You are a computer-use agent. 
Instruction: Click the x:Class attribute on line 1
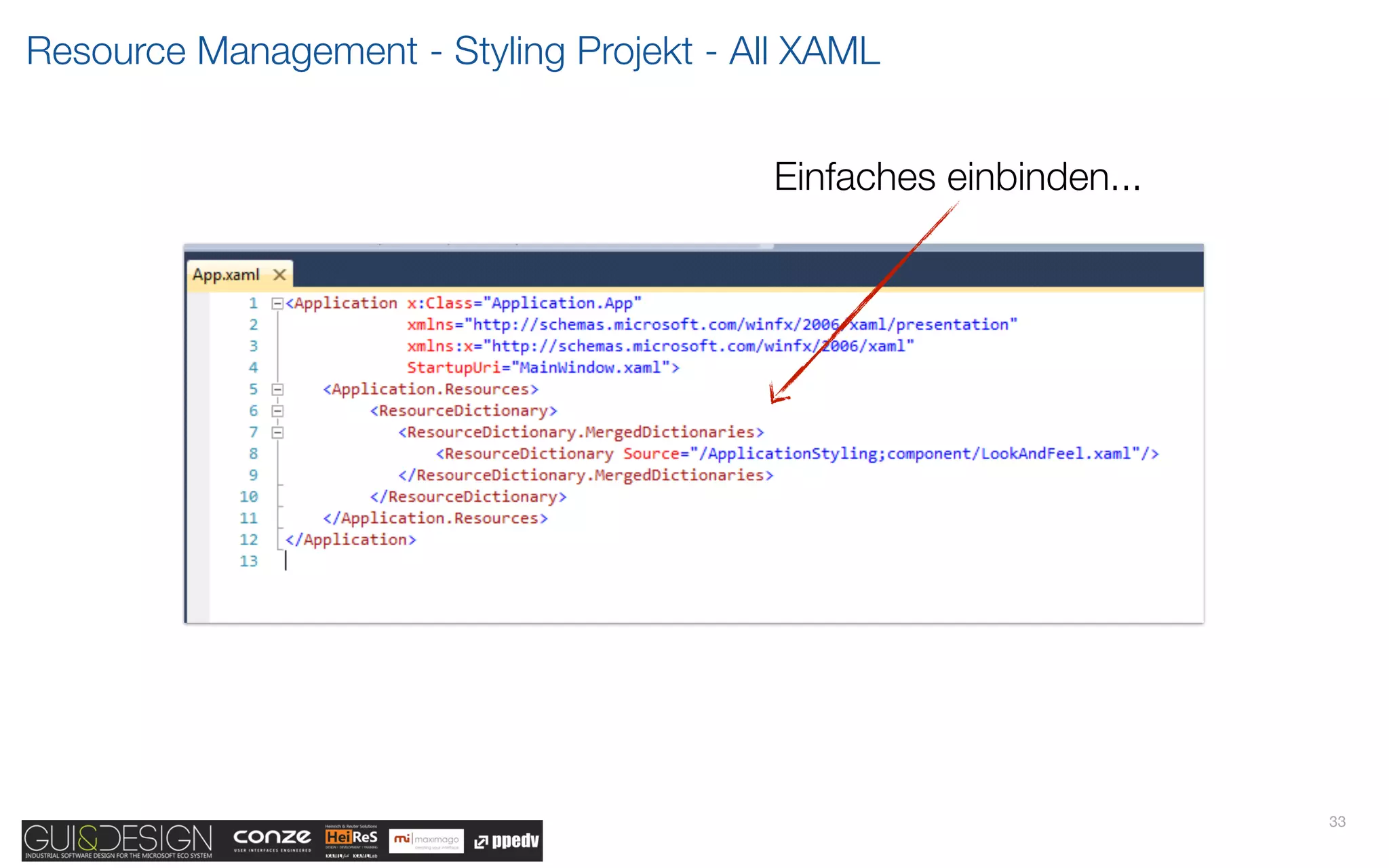coord(524,303)
